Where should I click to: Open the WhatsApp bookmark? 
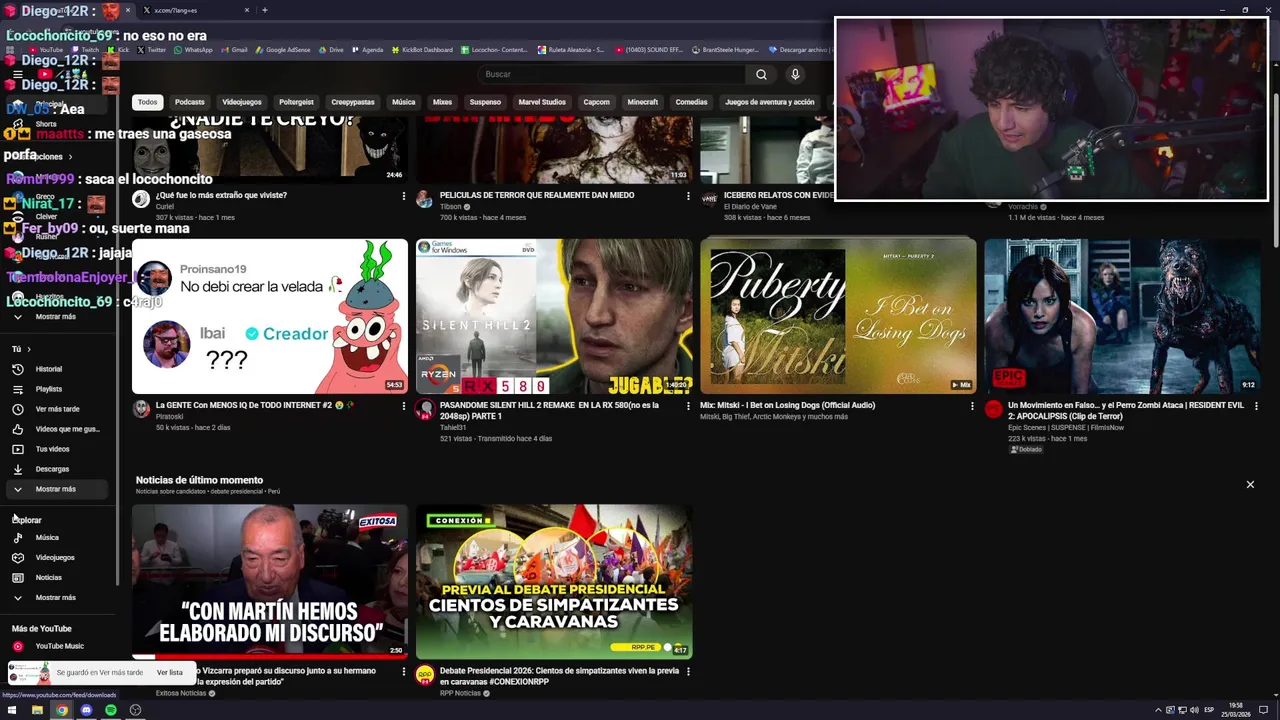(x=192, y=50)
